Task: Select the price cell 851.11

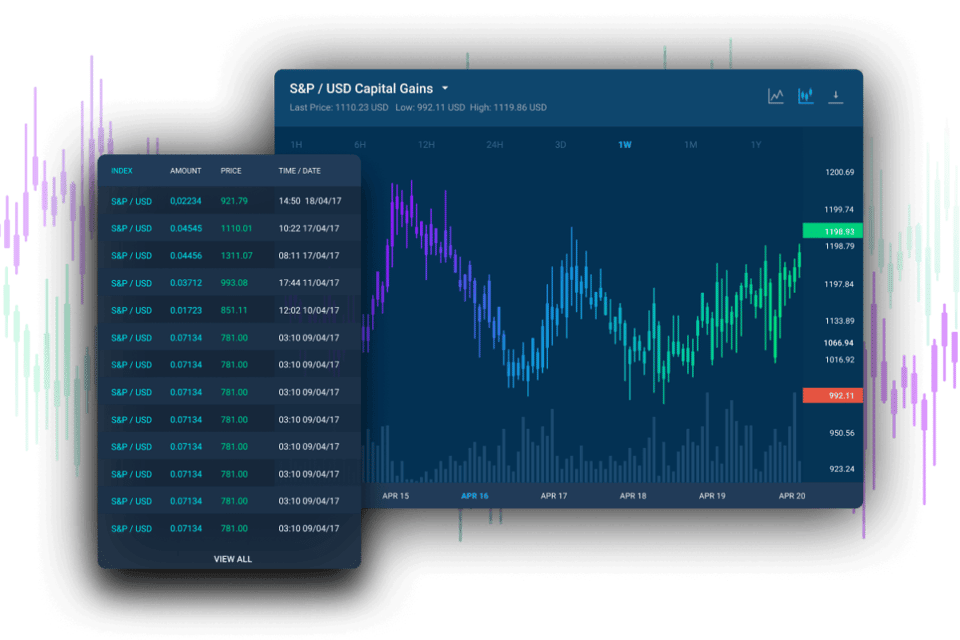Action: (234, 311)
